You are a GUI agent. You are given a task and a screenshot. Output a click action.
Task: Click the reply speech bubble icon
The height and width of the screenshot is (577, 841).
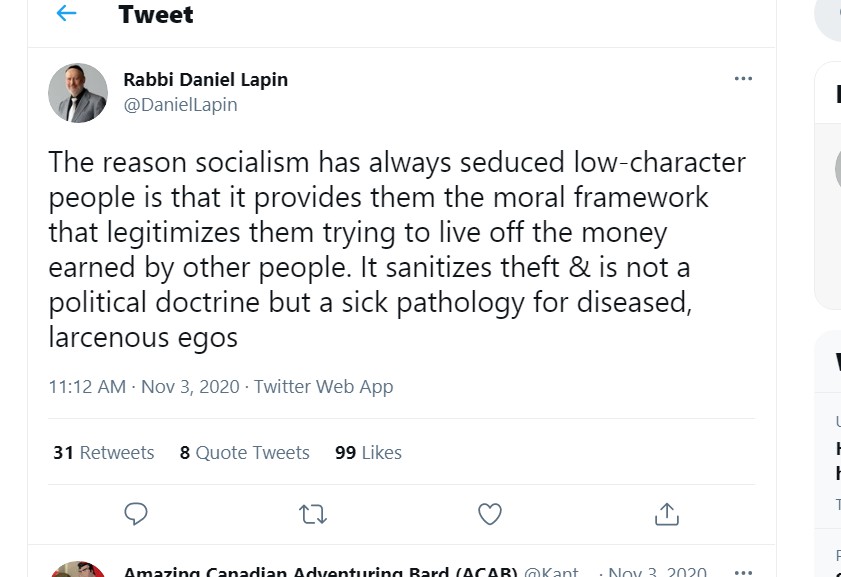[136, 514]
